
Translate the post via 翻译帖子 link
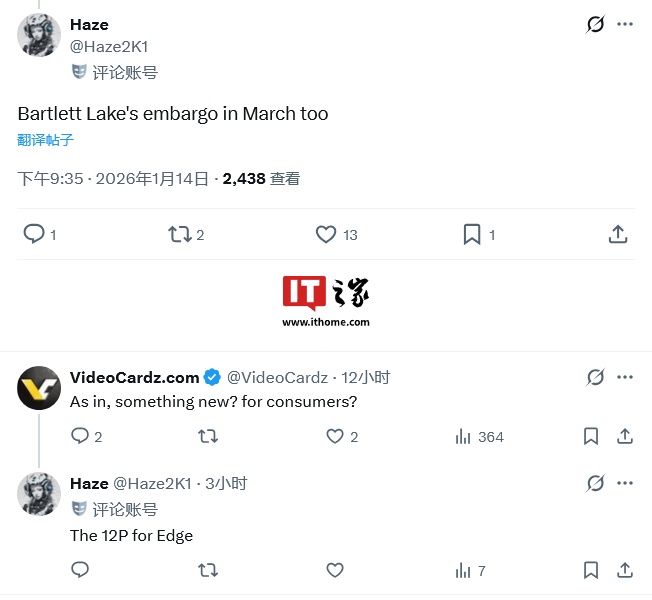coord(45,140)
